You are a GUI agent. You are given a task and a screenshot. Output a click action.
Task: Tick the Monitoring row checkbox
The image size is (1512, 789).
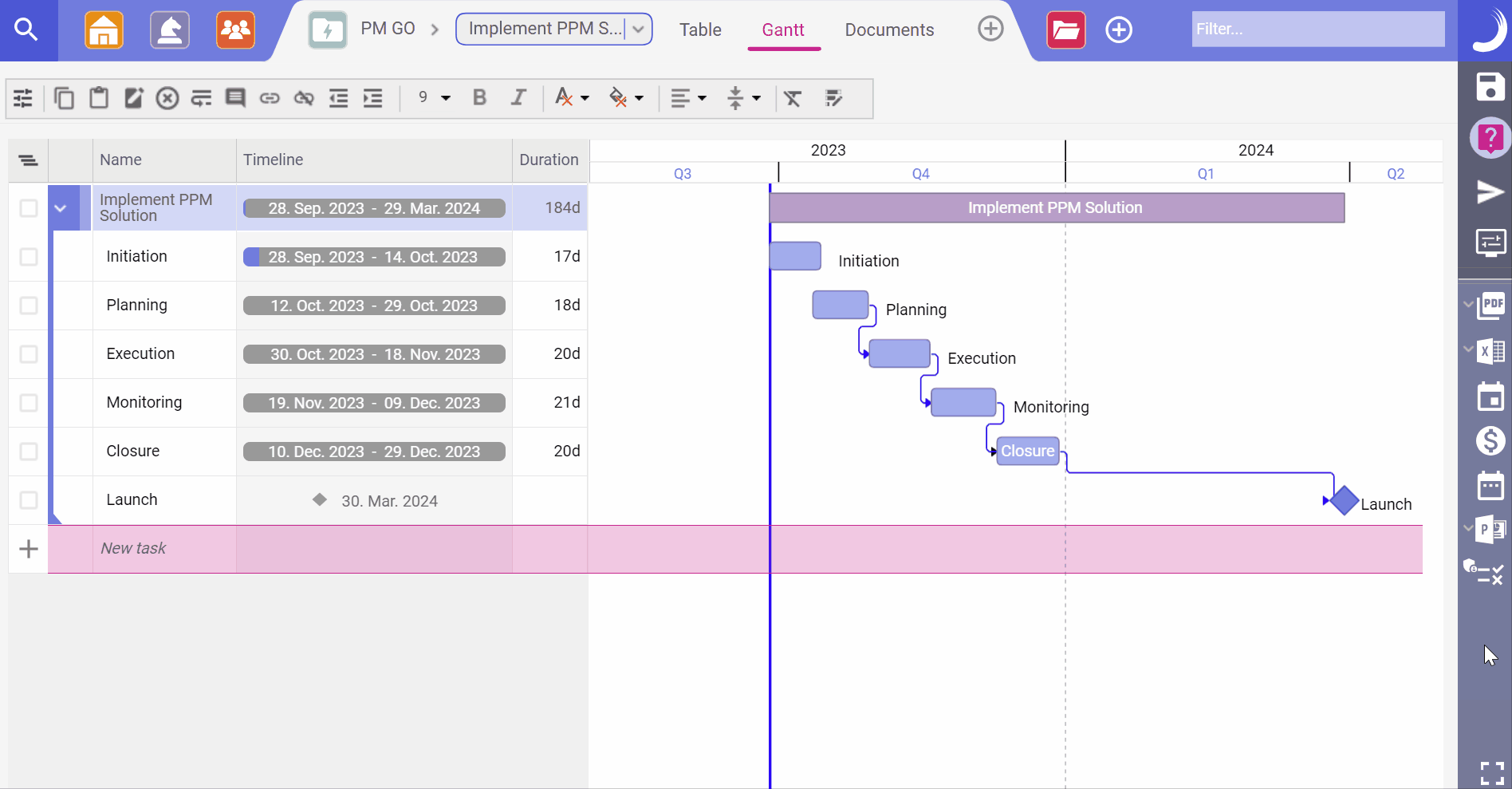(x=29, y=403)
